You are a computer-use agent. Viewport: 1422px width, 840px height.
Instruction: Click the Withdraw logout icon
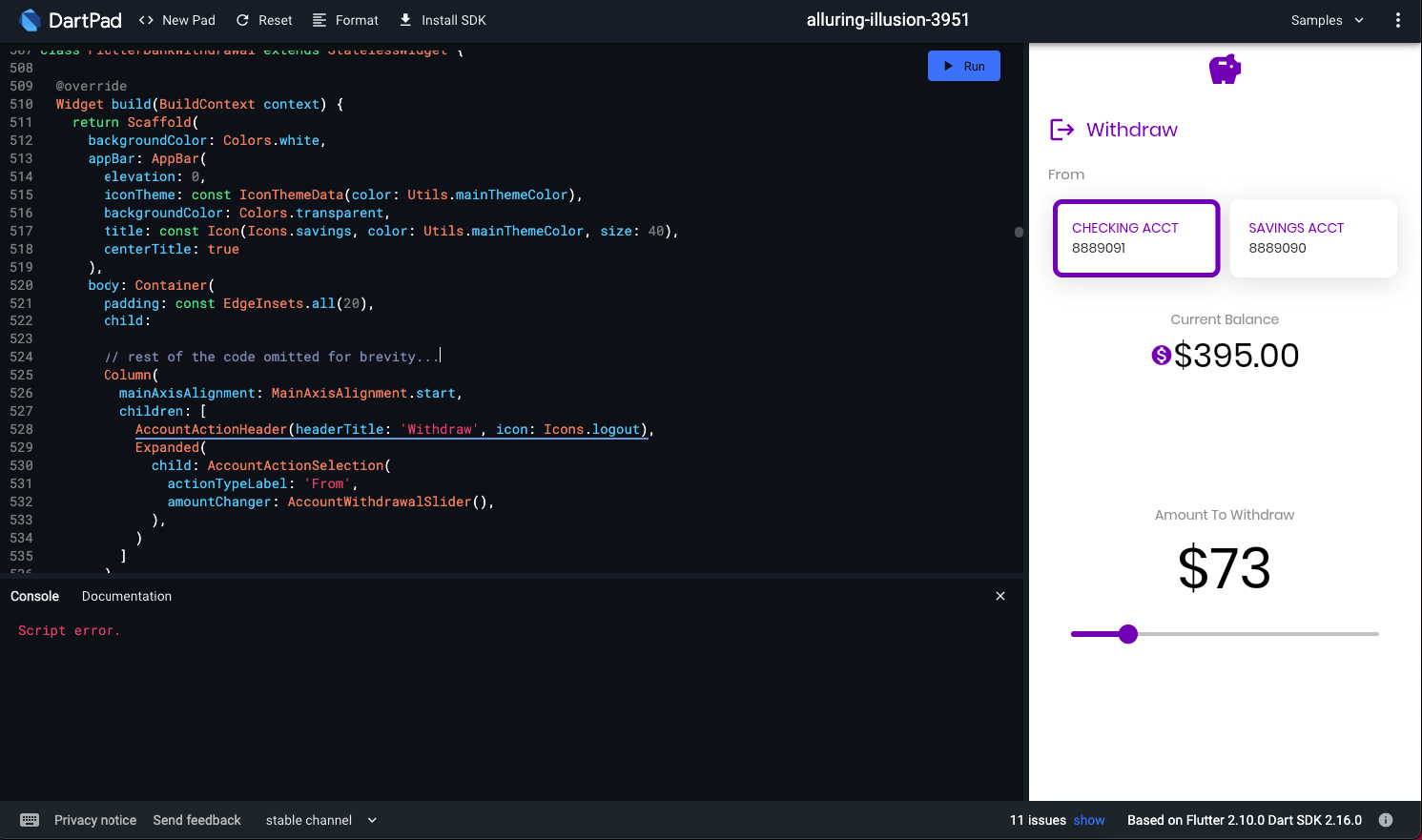pyautogui.click(x=1061, y=130)
